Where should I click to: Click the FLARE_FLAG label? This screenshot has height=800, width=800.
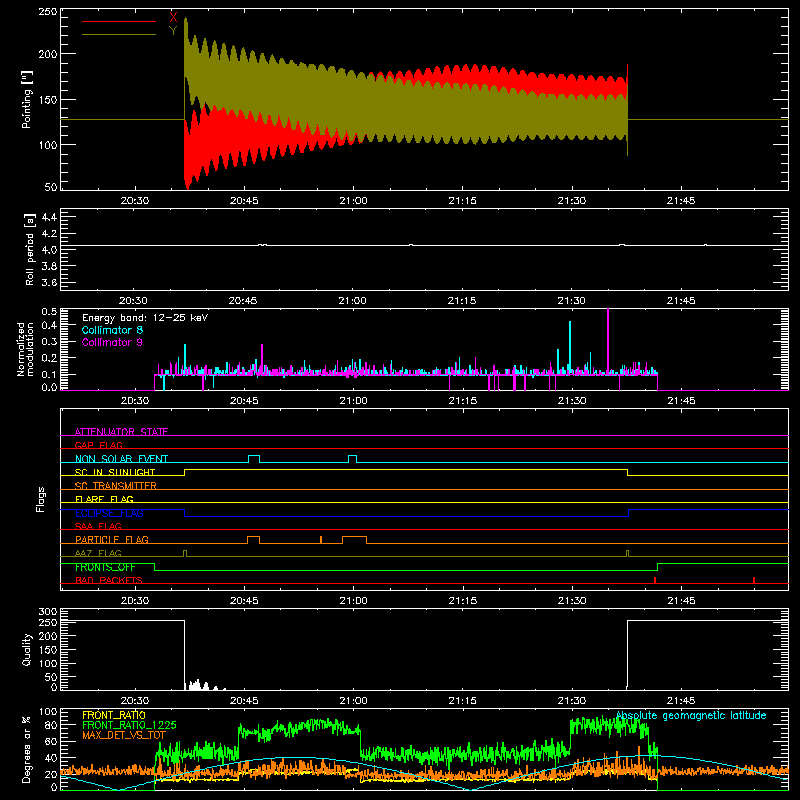click(x=104, y=499)
